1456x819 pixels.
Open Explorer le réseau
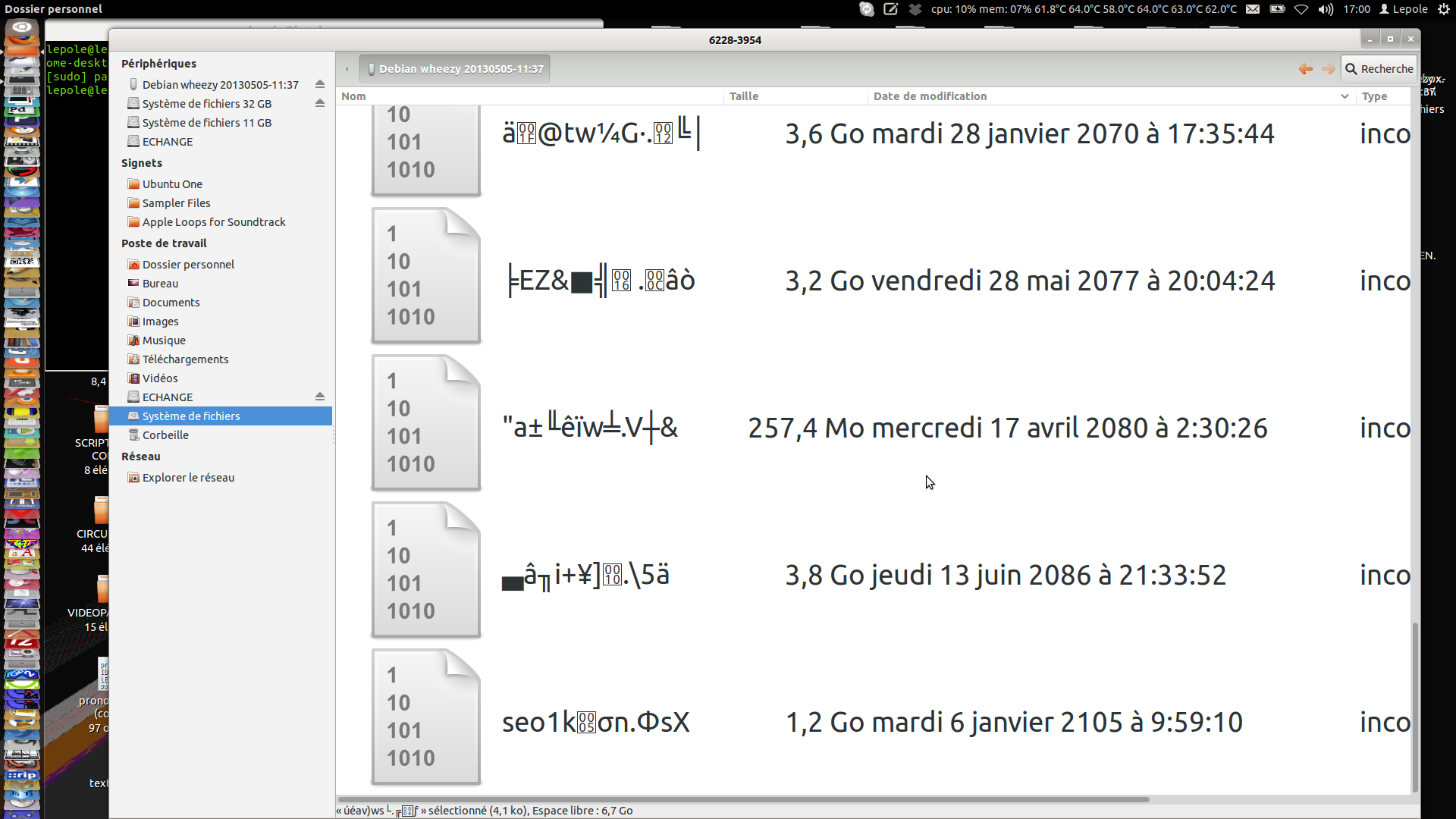[x=188, y=478]
